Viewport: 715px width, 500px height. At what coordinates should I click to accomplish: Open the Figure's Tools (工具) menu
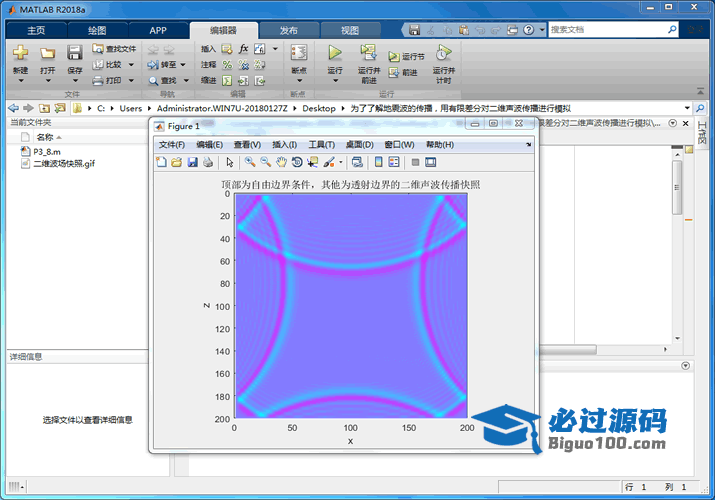coord(321,145)
